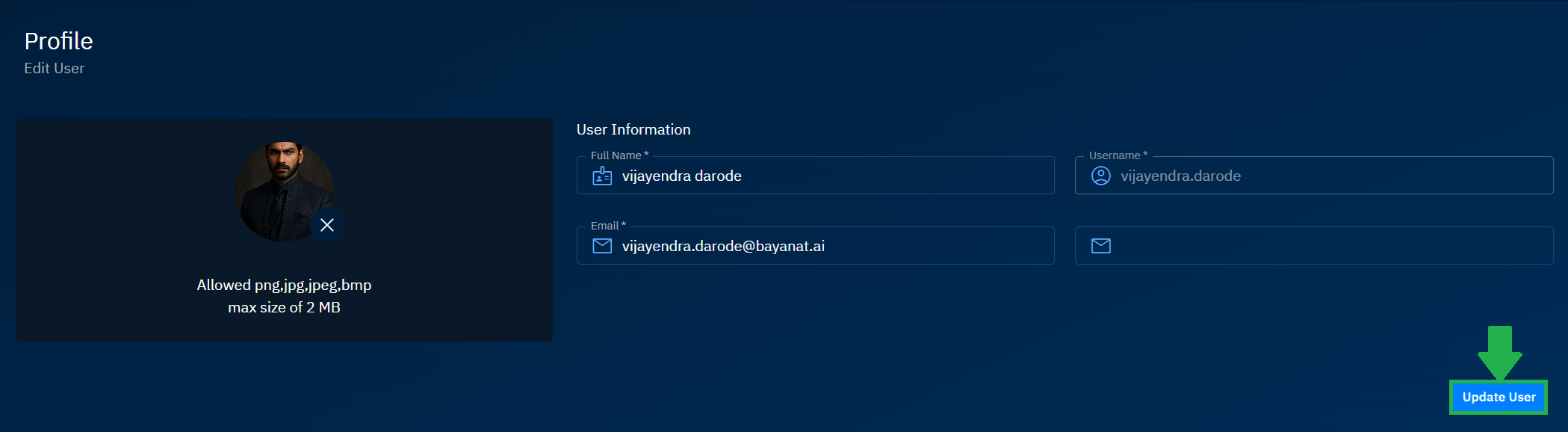
Task: Click the User Information section title
Action: [633, 129]
